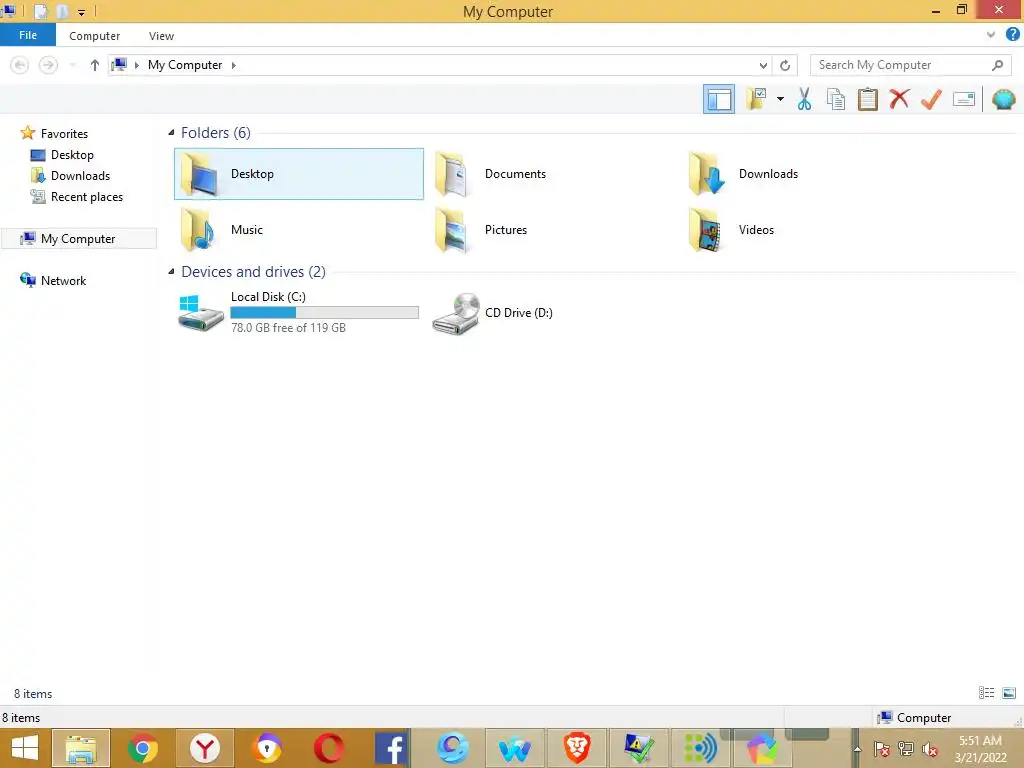Collapse the Devices and drives group

(171, 271)
